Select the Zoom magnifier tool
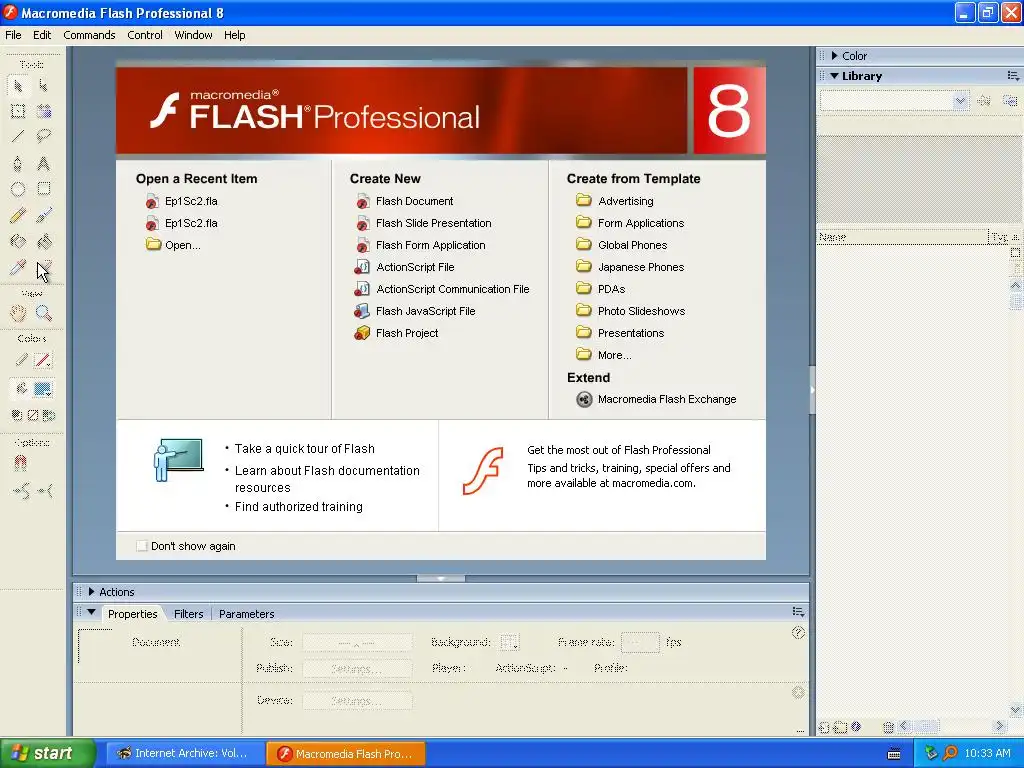Image resolution: width=1024 pixels, height=768 pixels. point(44,313)
